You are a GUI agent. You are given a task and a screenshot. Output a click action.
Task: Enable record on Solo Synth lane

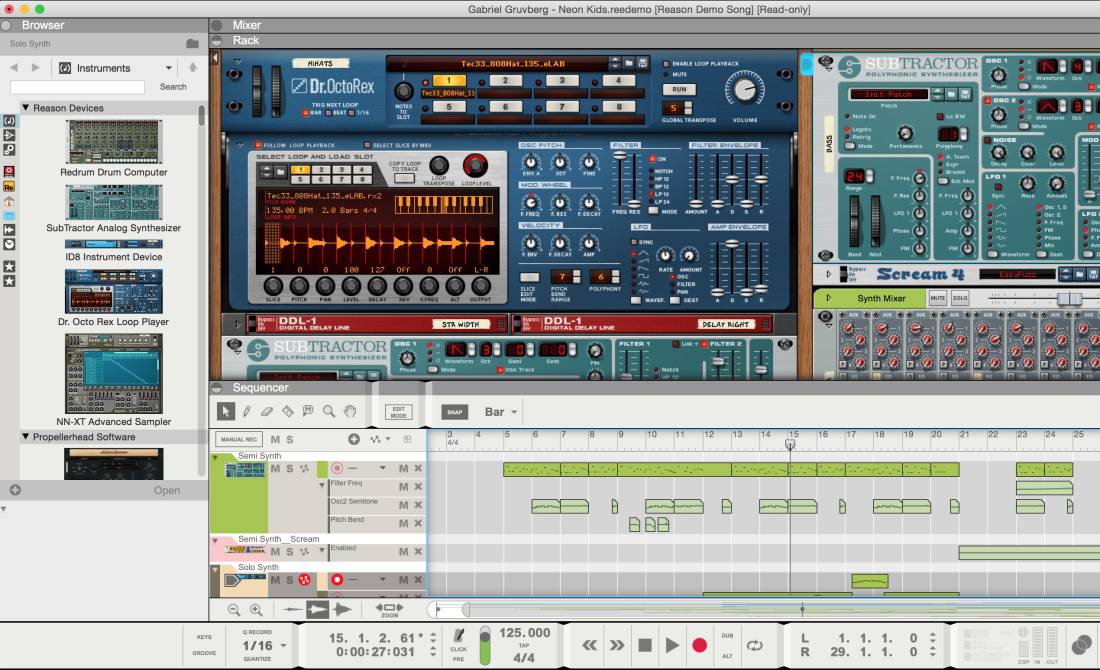[x=337, y=579]
